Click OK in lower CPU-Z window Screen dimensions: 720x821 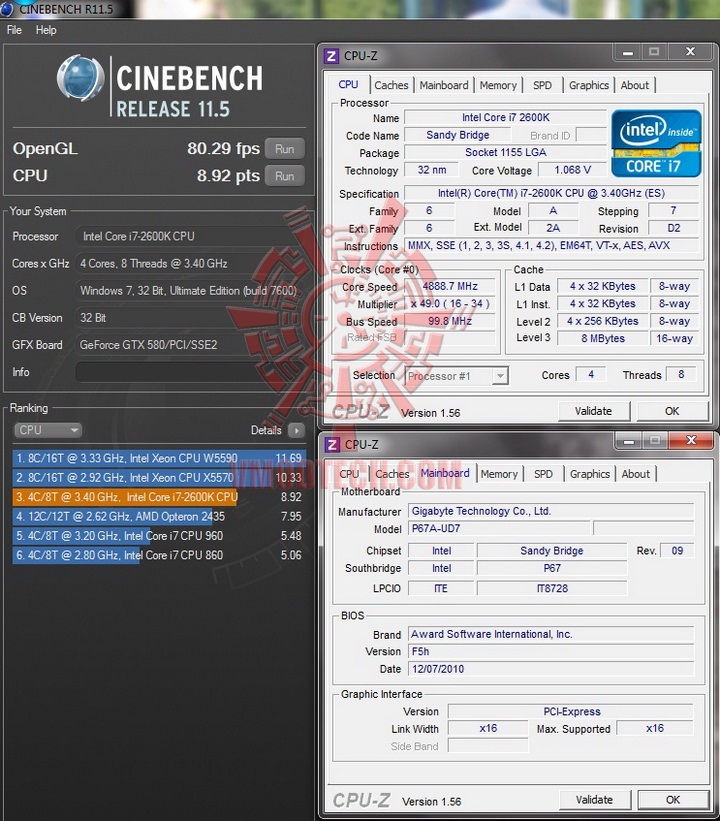[673, 800]
